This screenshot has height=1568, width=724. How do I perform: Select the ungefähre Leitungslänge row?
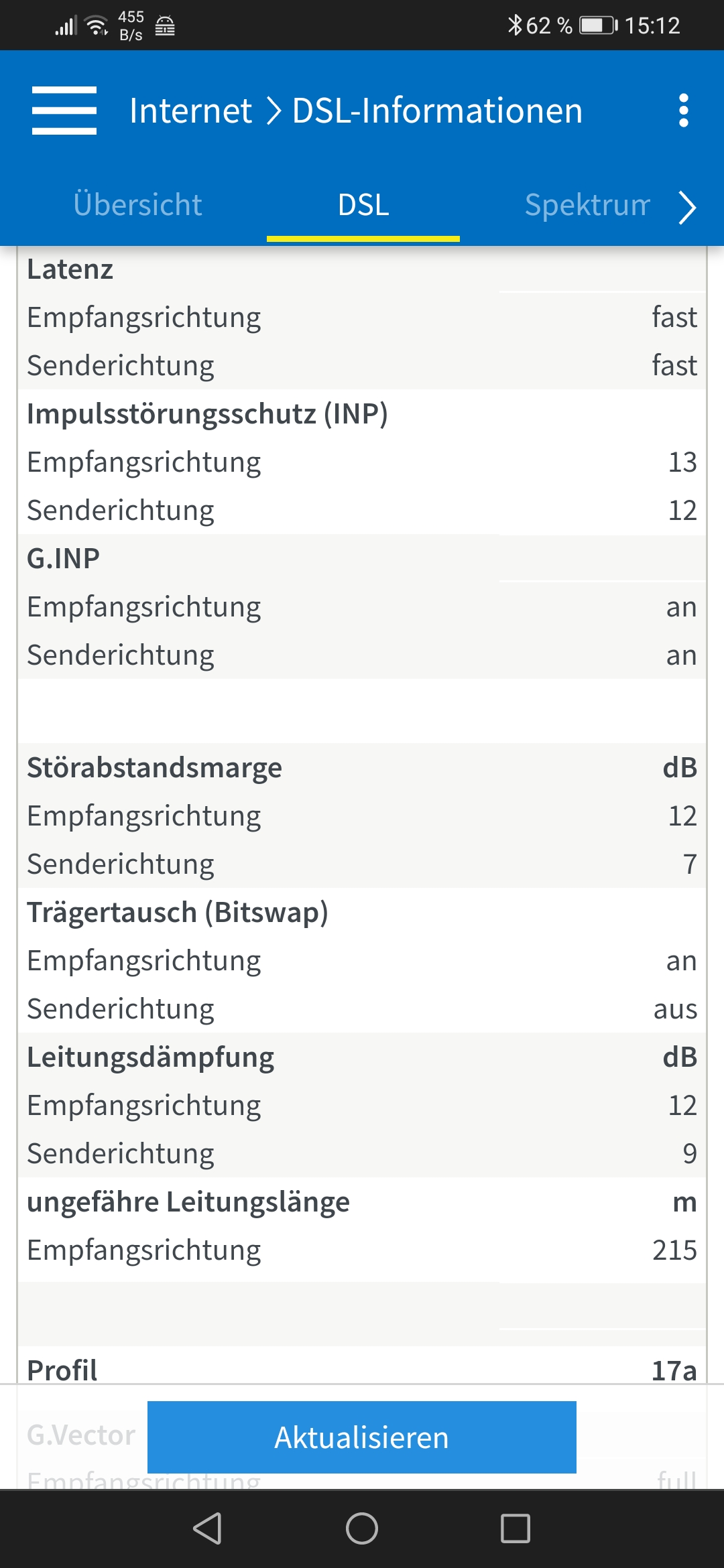[x=362, y=1201]
